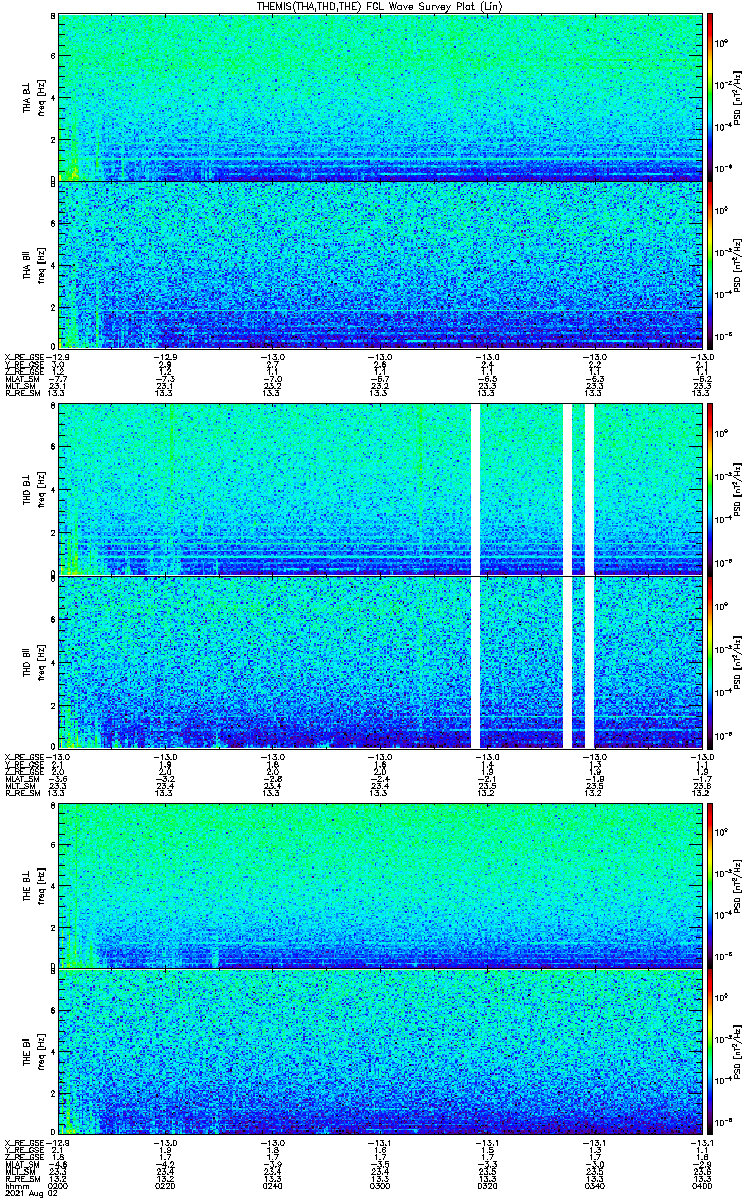This screenshot has height=1200, width=750.
Task: Click the 'THE B∥ freq [Hz]' axis label
Action: tap(33, 1052)
